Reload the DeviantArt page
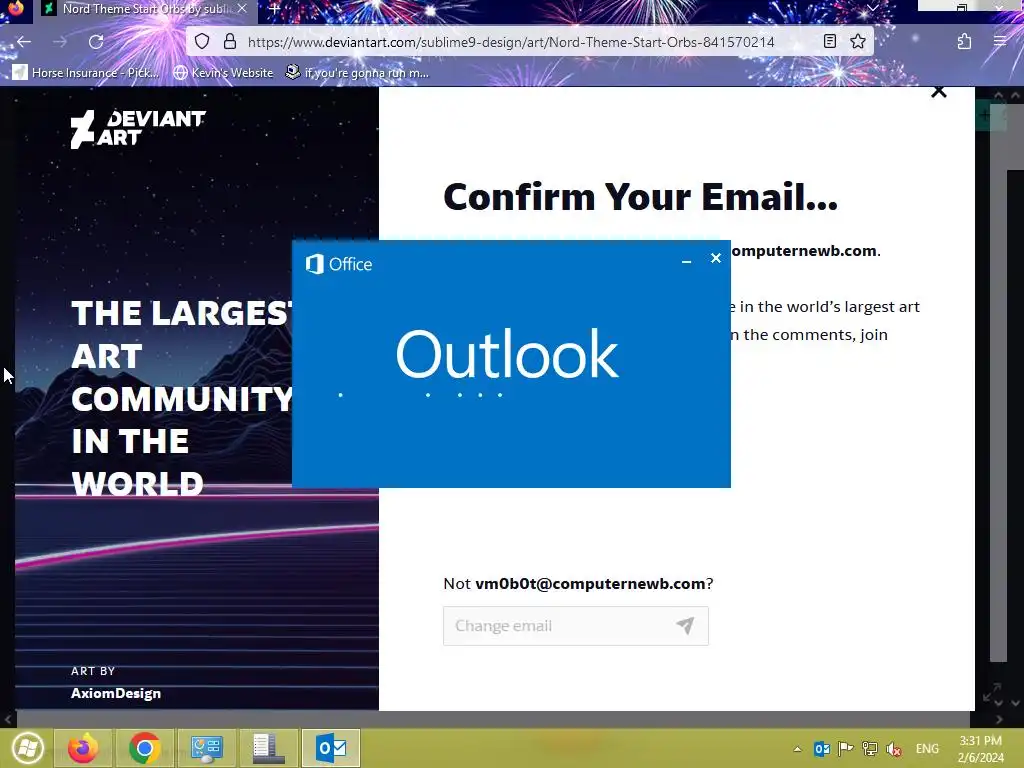Image resolution: width=1024 pixels, height=768 pixels. pyautogui.click(x=96, y=42)
